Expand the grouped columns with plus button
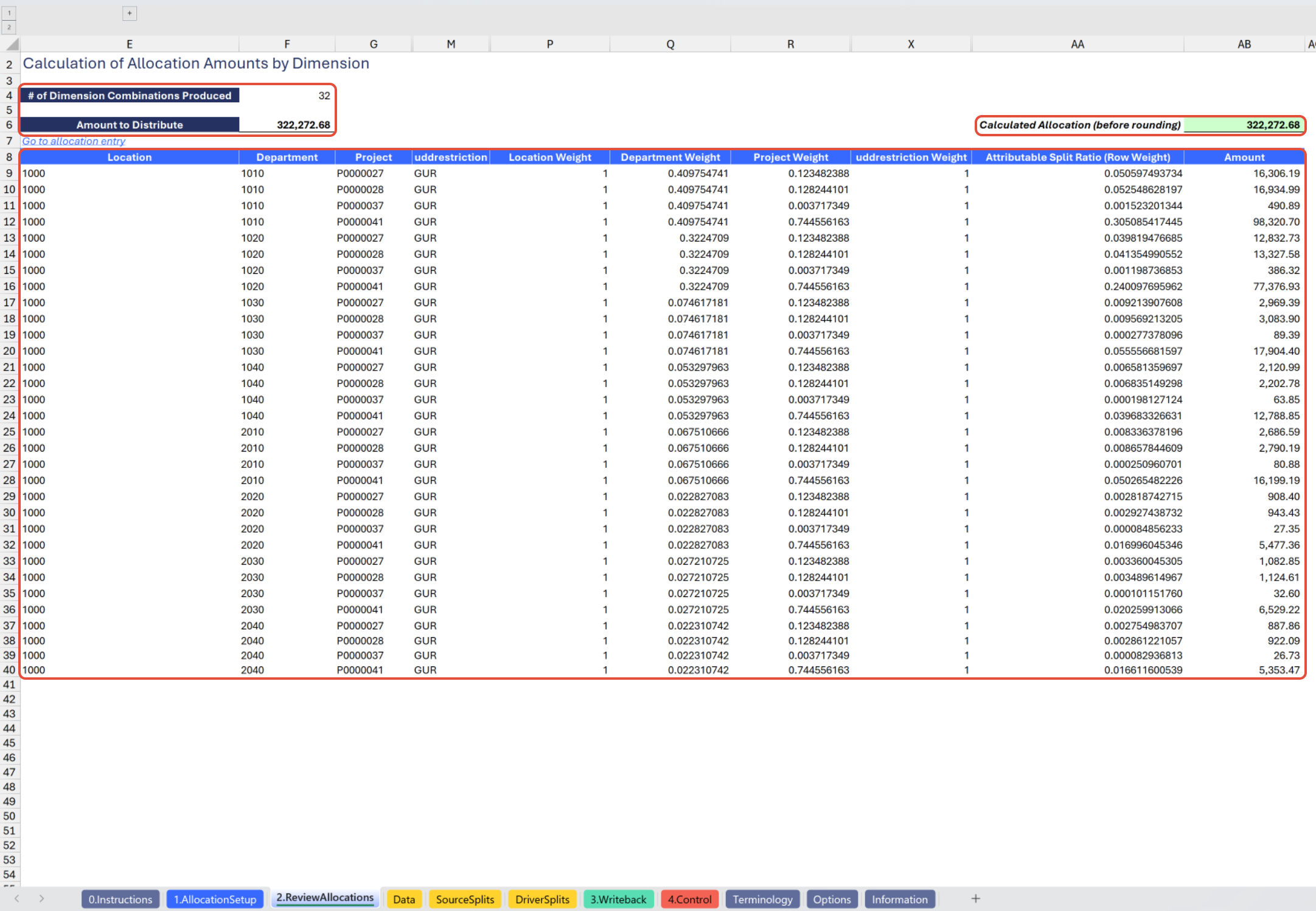Viewport: 1316px width, 911px height. pos(130,13)
